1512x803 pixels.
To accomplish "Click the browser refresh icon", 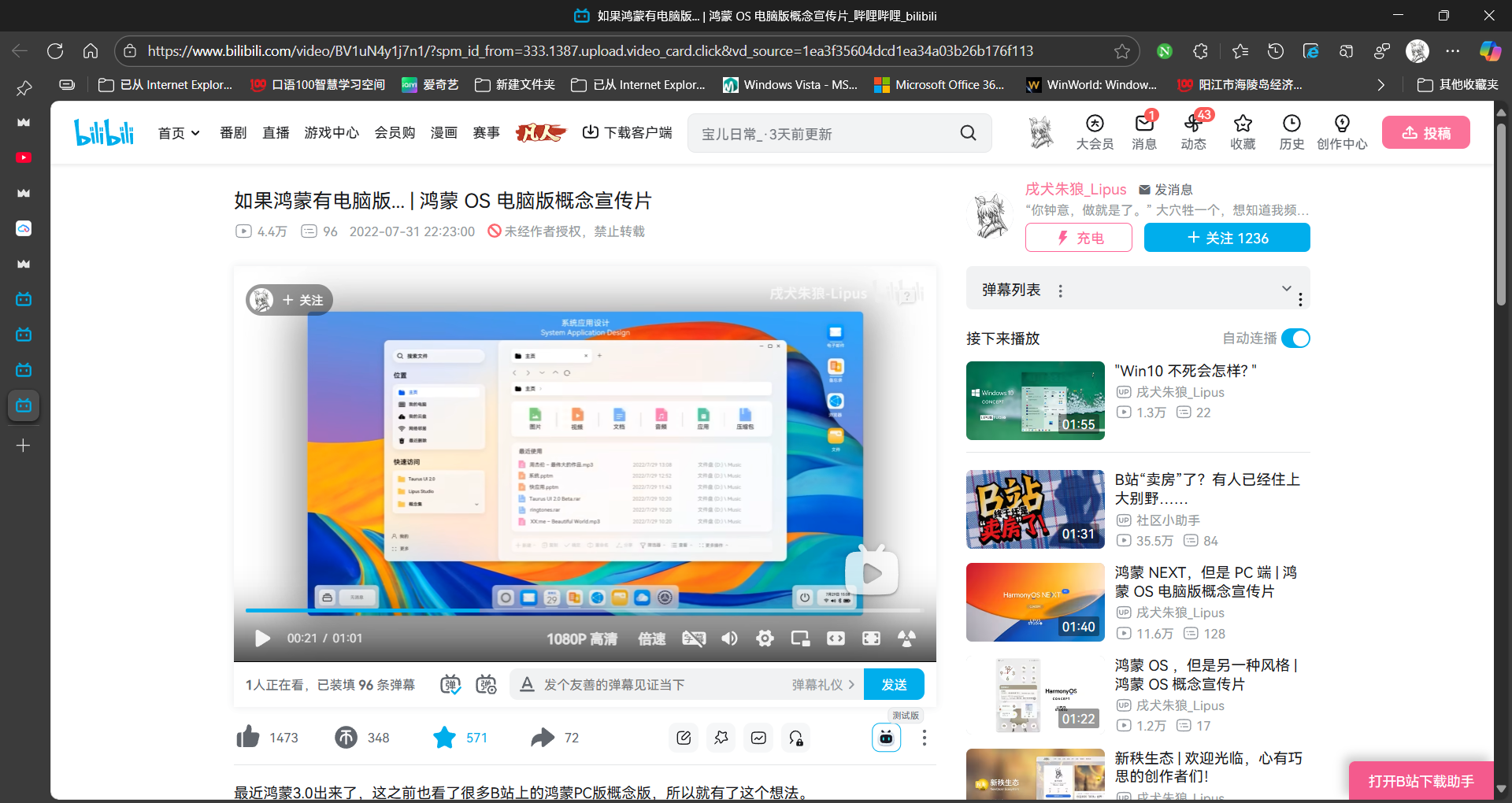I will [55, 51].
